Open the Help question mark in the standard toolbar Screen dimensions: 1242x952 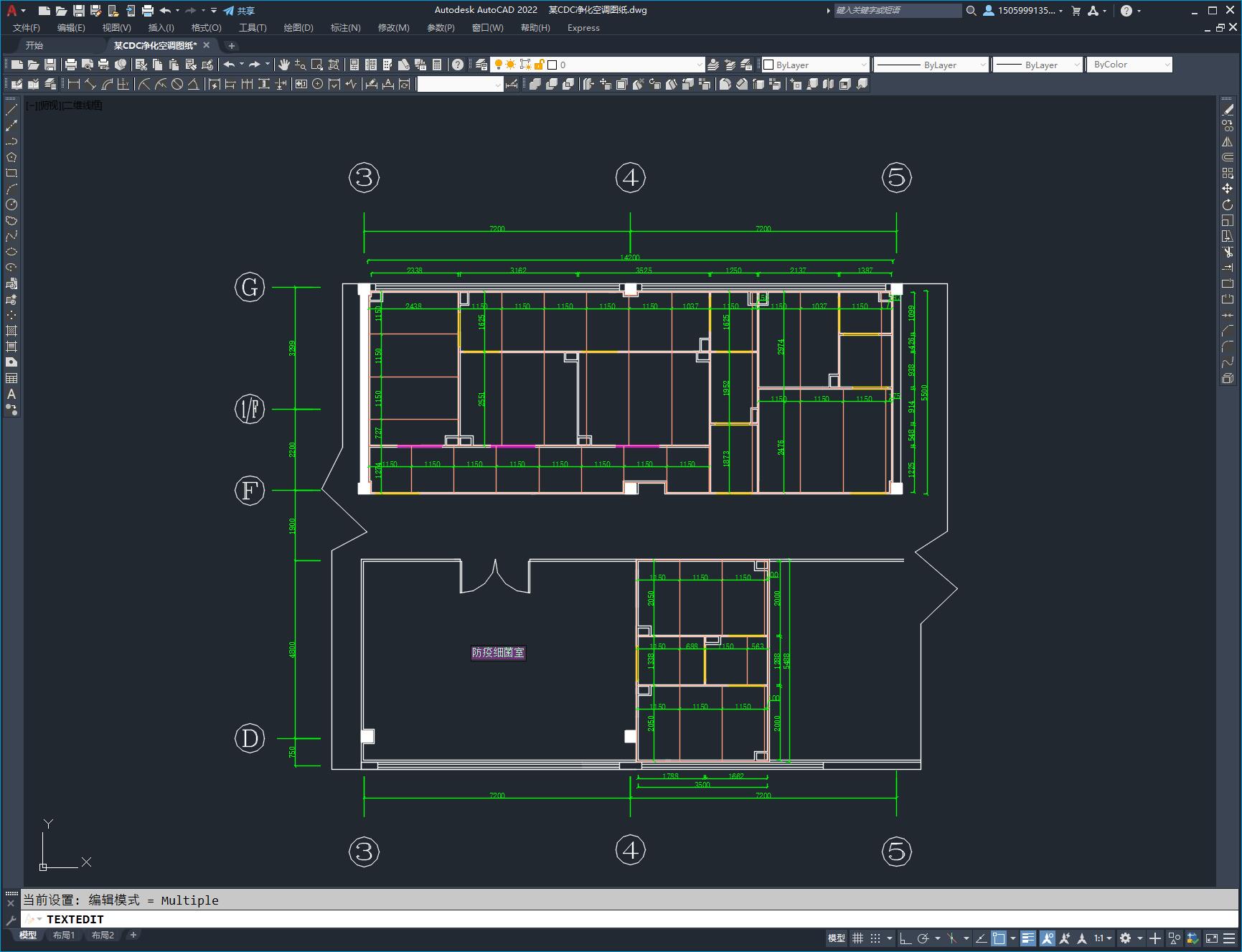pyautogui.click(x=458, y=65)
